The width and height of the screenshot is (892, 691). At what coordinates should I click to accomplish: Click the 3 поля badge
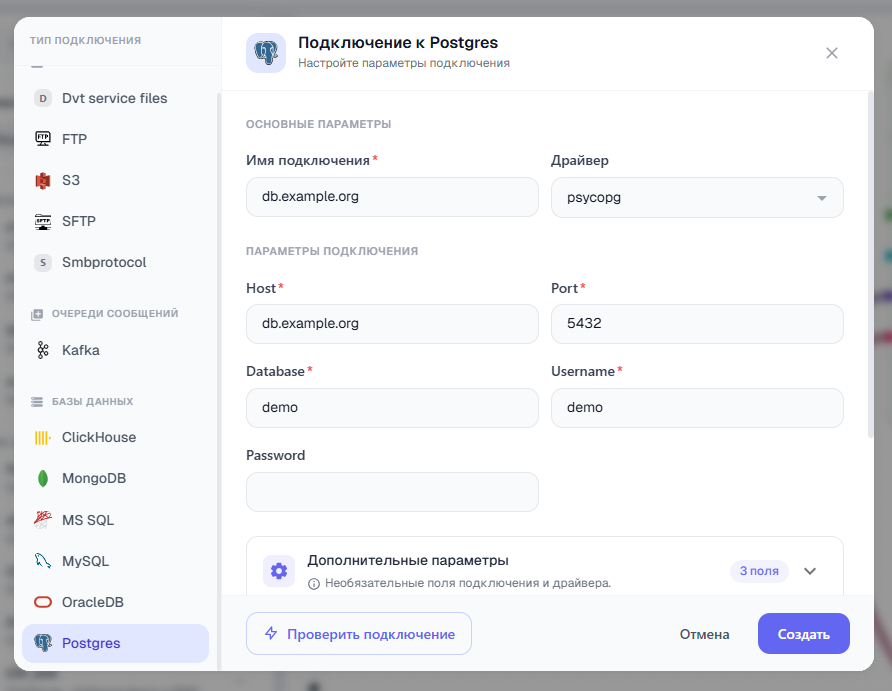[x=759, y=571]
